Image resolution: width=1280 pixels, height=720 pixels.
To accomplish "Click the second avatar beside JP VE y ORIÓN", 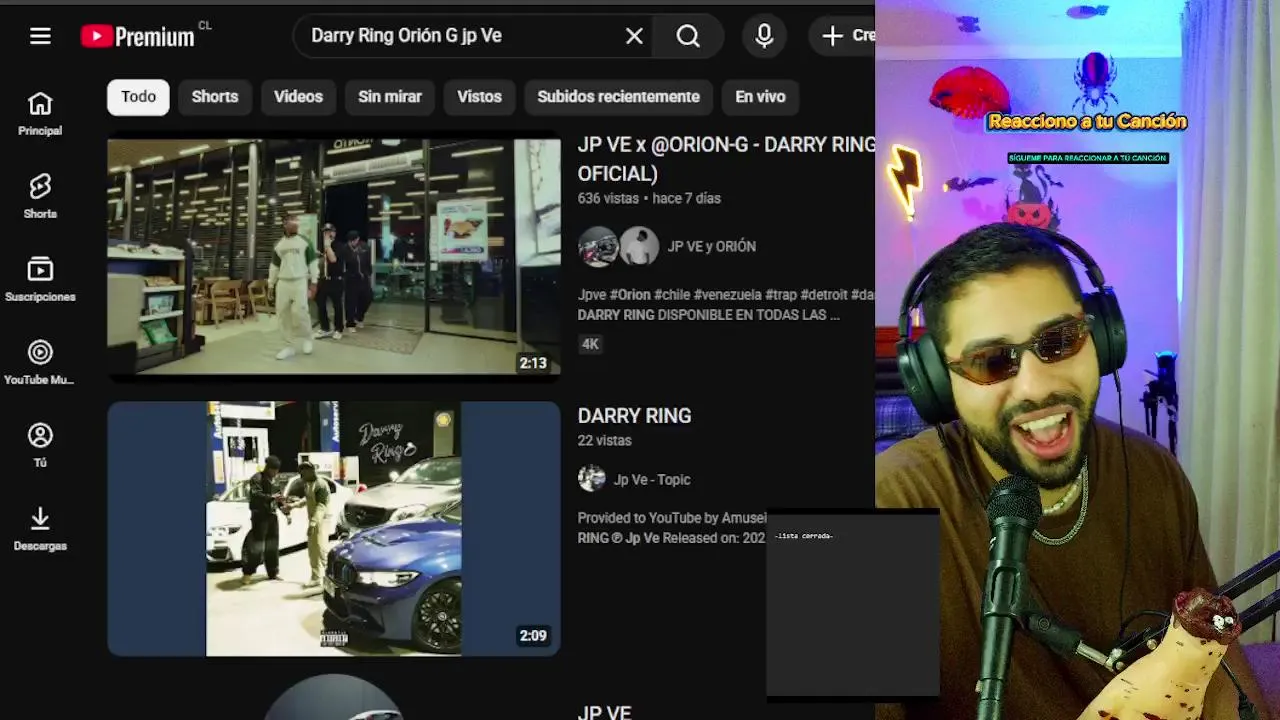I will click(x=639, y=246).
